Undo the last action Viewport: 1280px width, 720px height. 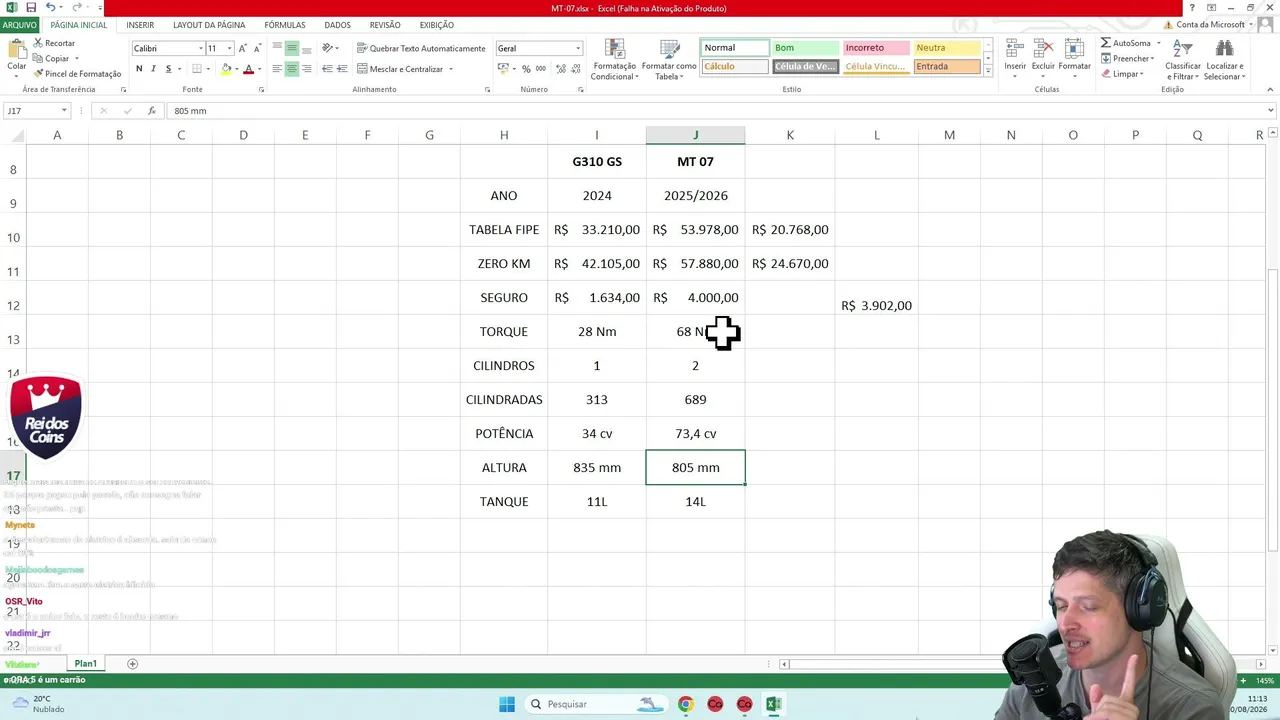coord(50,8)
